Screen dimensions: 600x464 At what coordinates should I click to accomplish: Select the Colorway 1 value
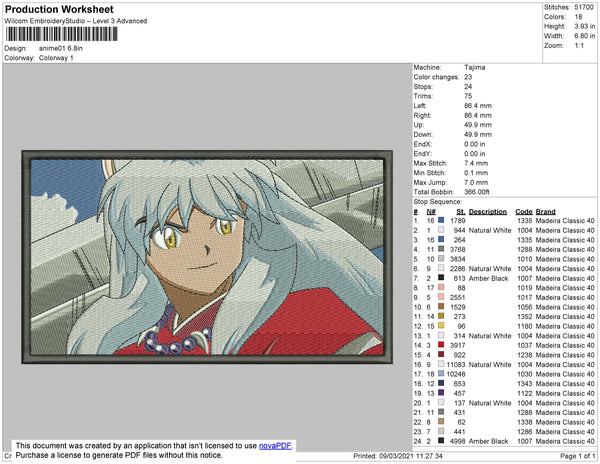click(x=56, y=58)
